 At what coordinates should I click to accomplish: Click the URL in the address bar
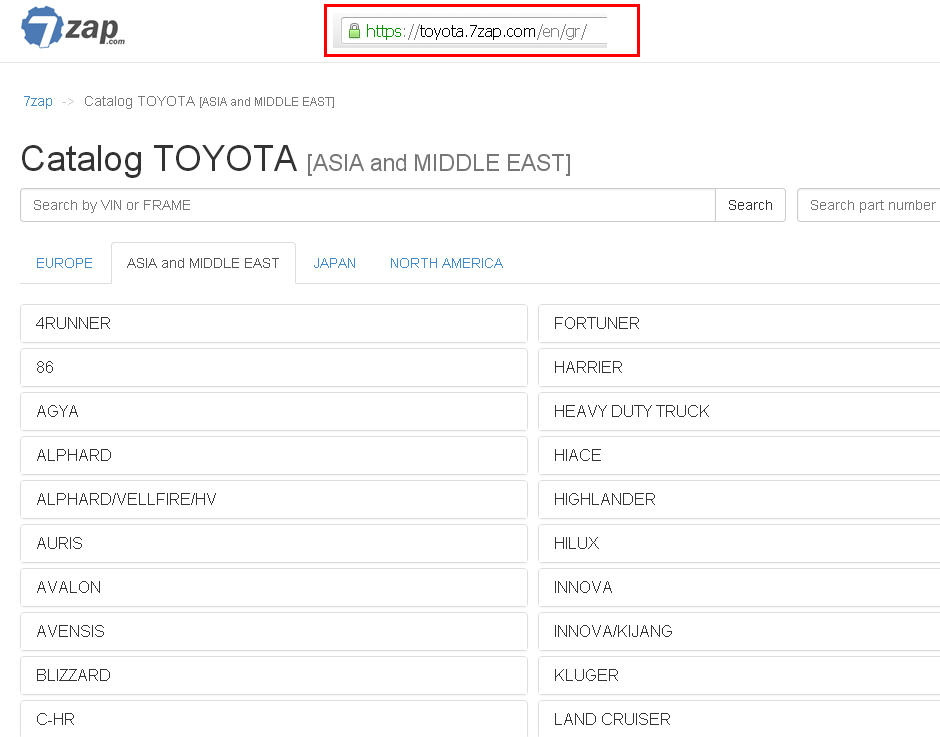pos(476,31)
